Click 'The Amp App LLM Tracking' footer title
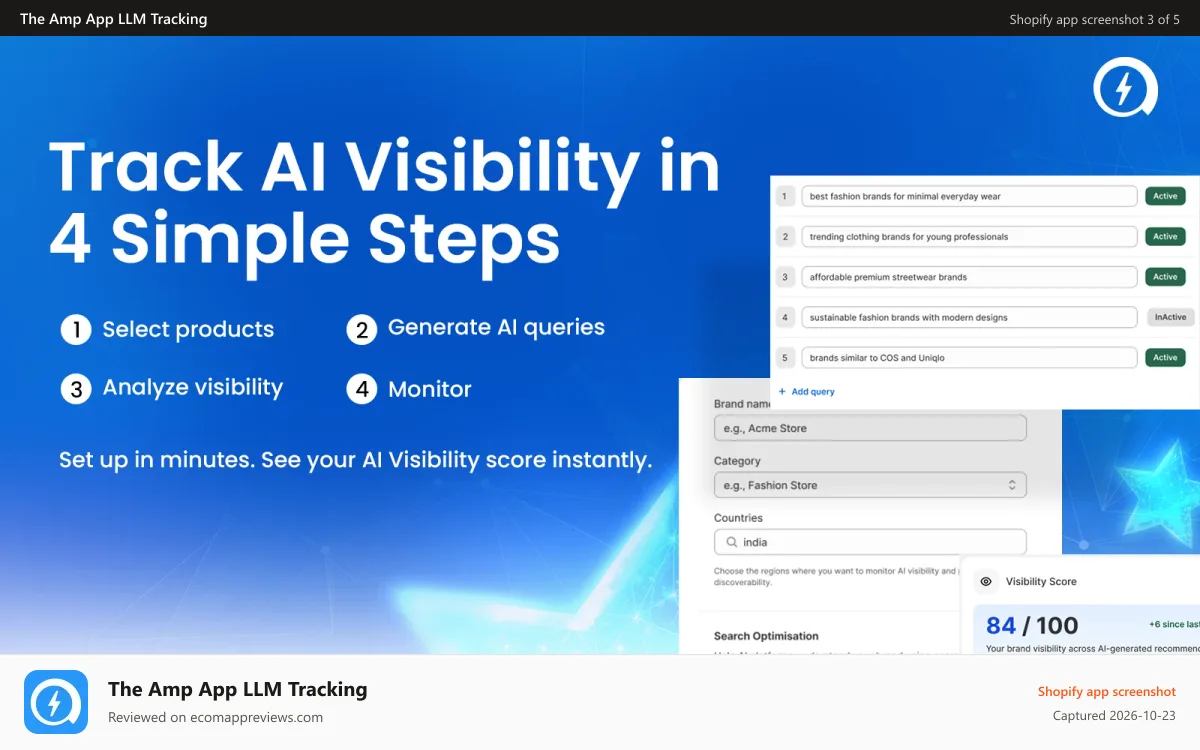The image size is (1200, 750). tap(237, 689)
